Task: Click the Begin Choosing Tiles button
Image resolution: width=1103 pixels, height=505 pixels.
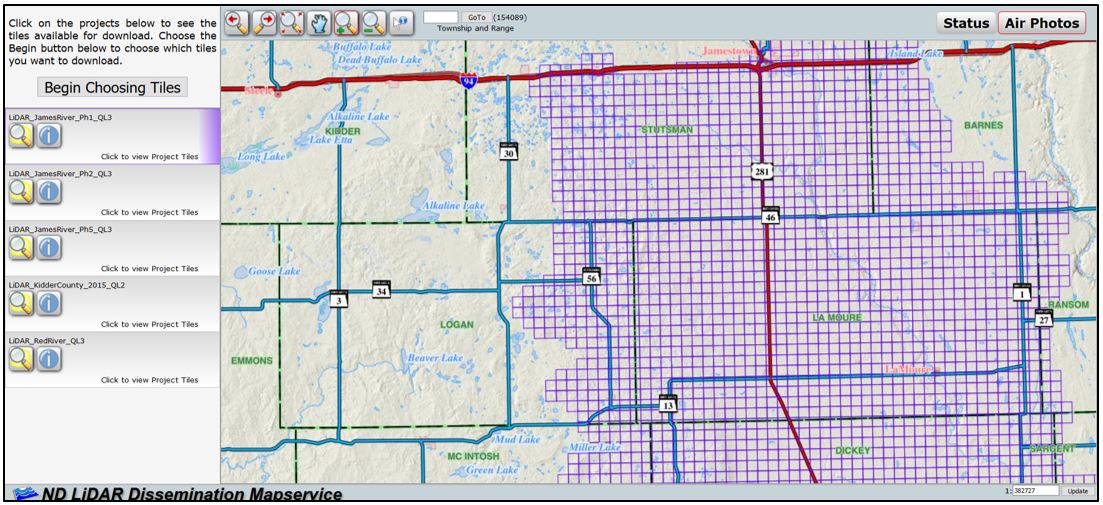Action: click(x=110, y=87)
